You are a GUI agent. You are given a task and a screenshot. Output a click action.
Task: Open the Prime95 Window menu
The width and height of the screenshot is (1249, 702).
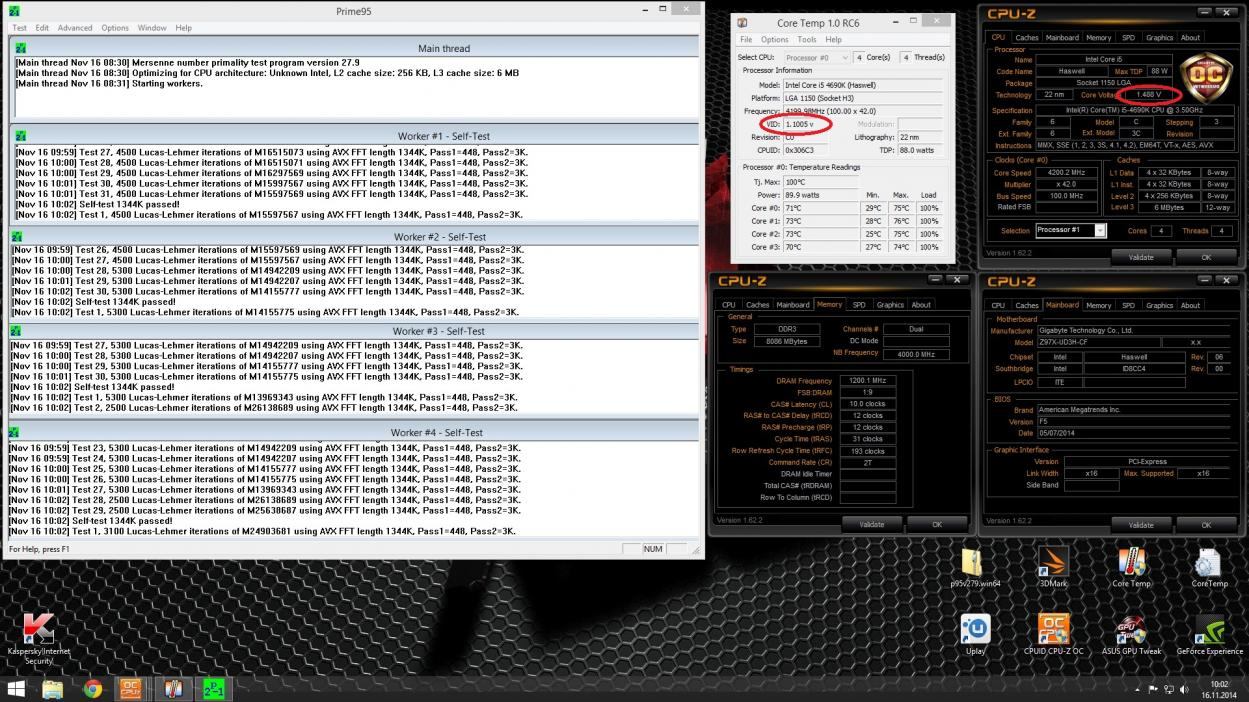pyautogui.click(x=152, y=28)
